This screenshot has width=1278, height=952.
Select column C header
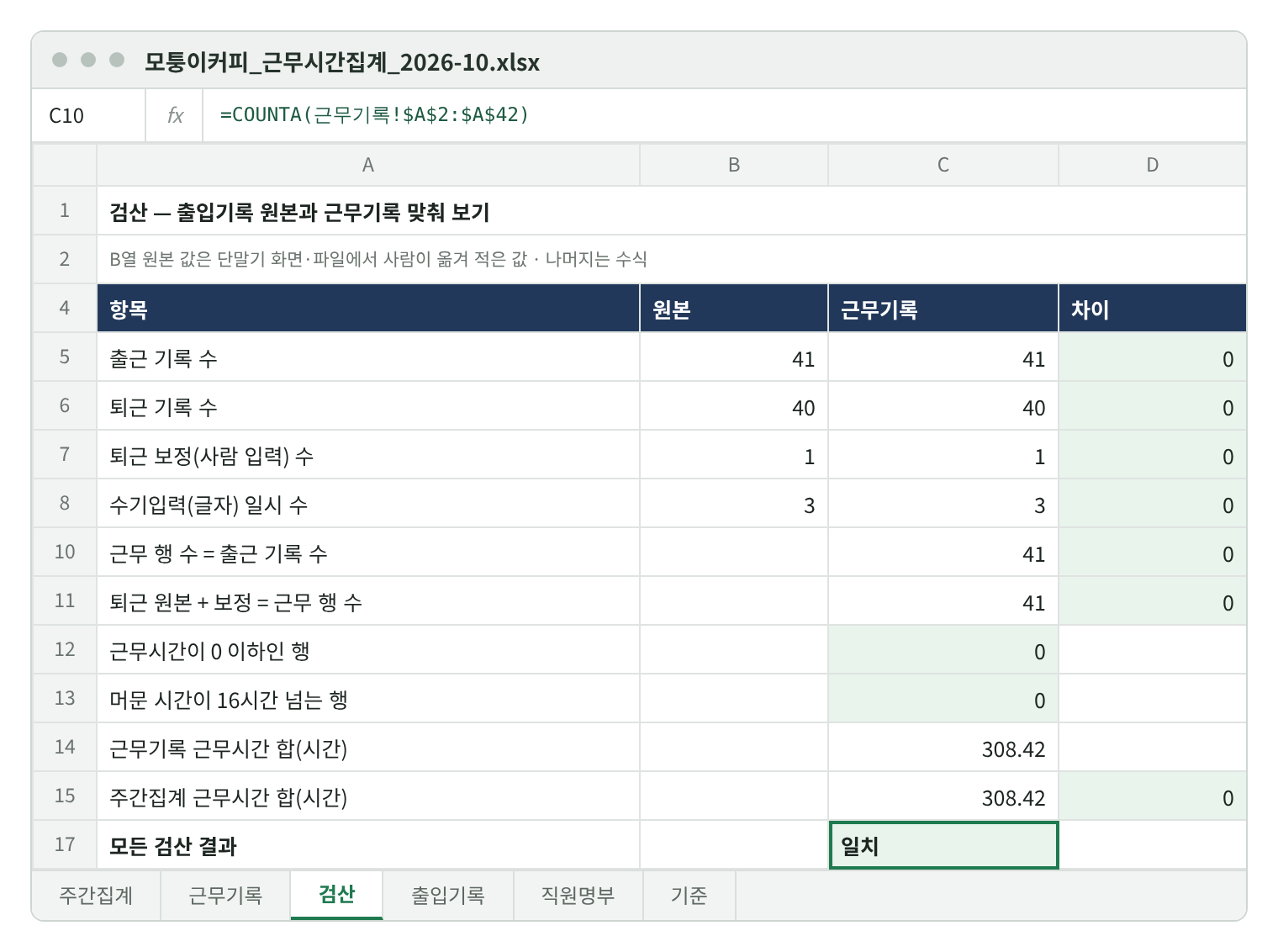[943, 165]
